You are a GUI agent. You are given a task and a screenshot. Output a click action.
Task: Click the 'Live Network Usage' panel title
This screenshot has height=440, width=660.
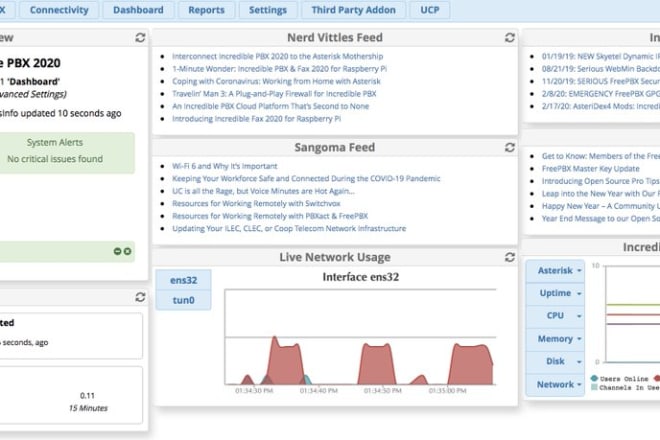(335, 257)
